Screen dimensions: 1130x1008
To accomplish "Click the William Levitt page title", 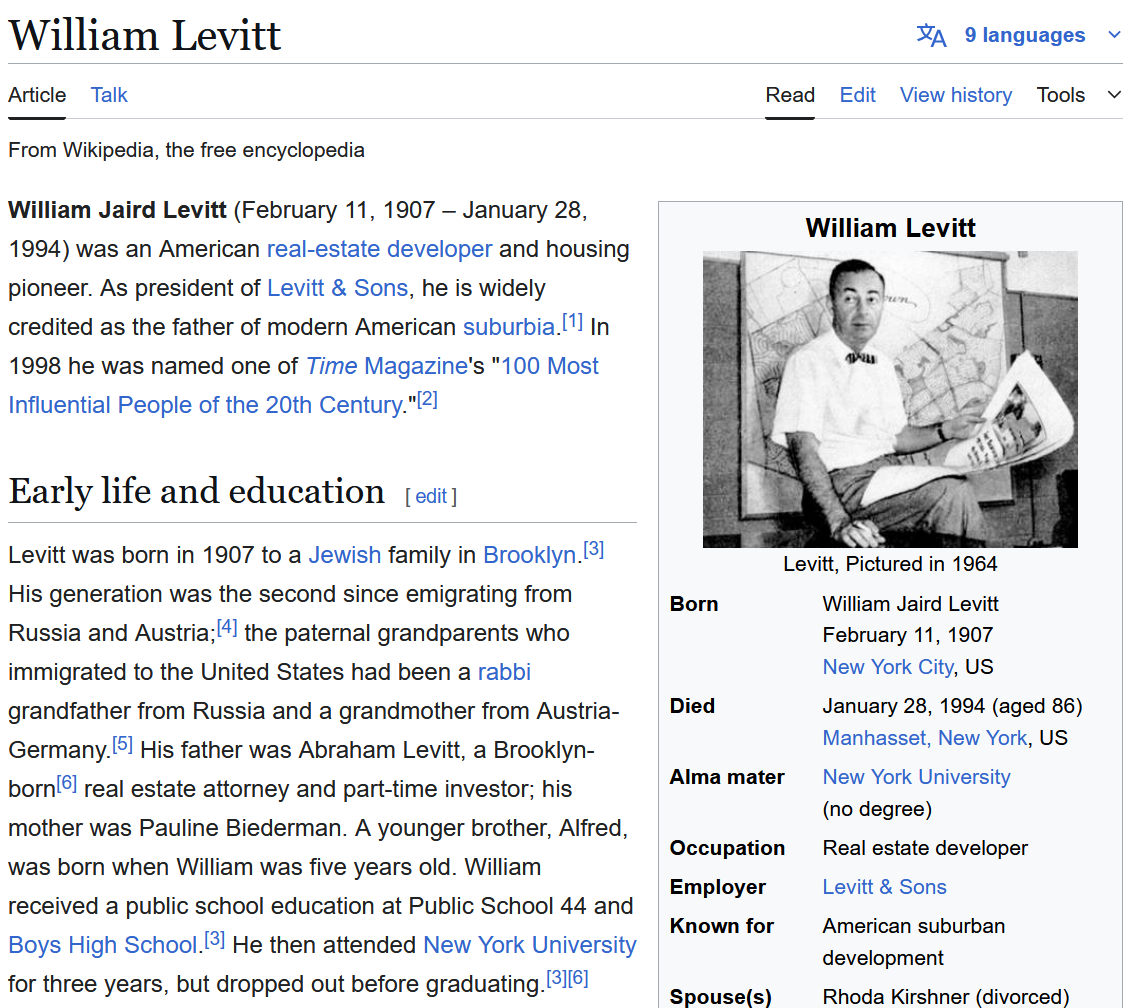I will [144, 35].
